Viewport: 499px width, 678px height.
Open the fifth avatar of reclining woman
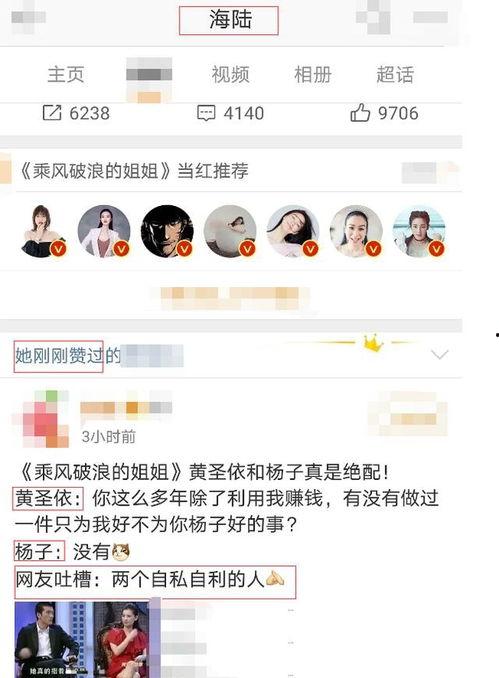point(293,231)
